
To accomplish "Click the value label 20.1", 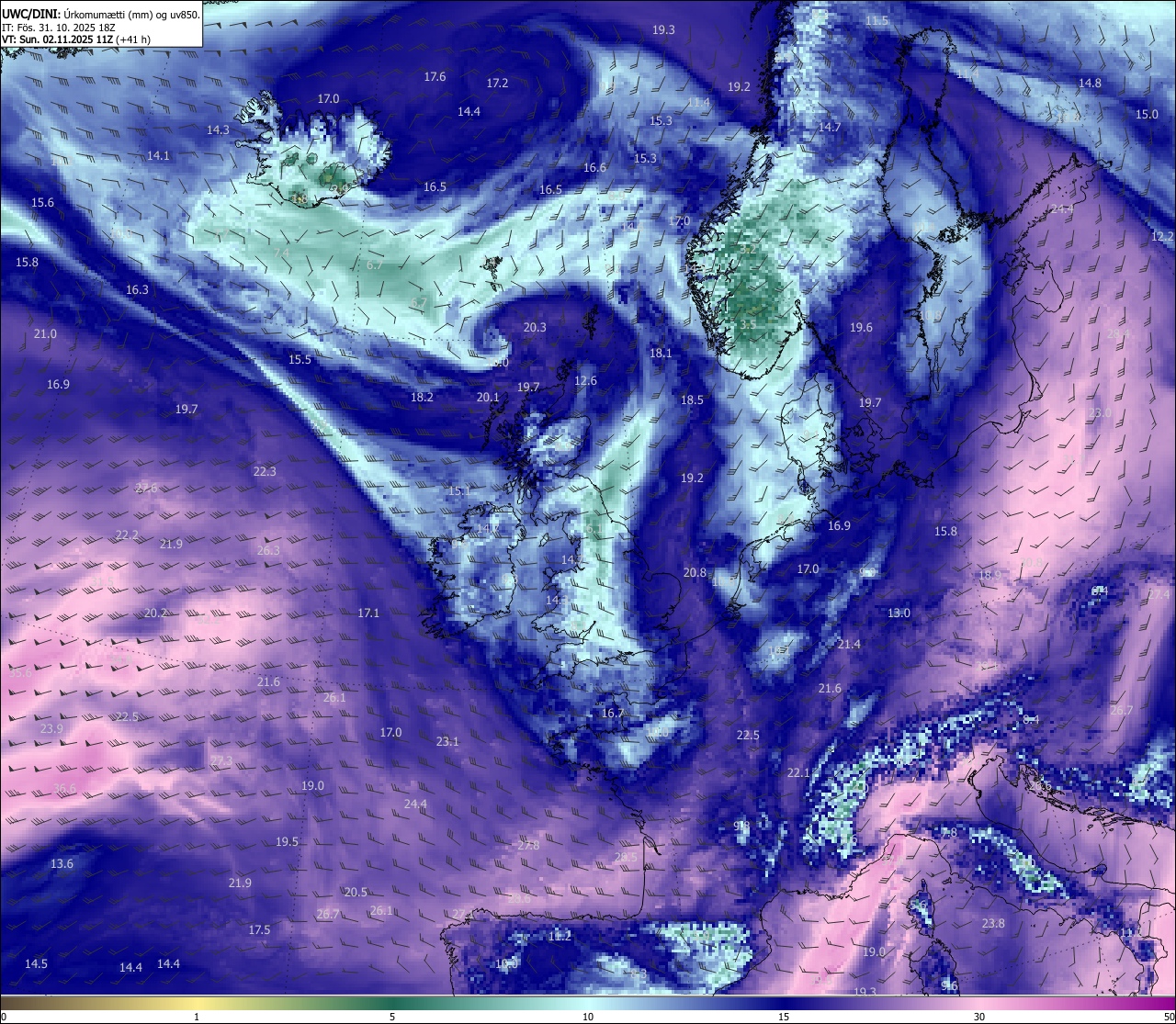I will coord(488,397).
